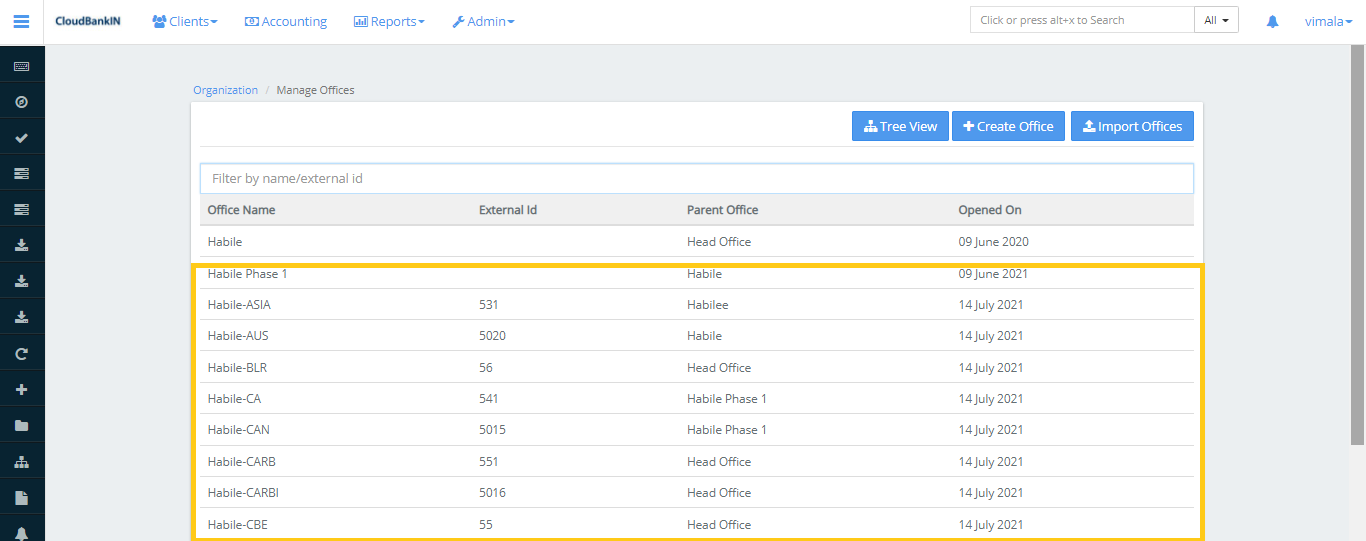Click the checkmark icon in the sidebar
The height and width of the screenshot is (541, 1366).
[x=21, y=138]
